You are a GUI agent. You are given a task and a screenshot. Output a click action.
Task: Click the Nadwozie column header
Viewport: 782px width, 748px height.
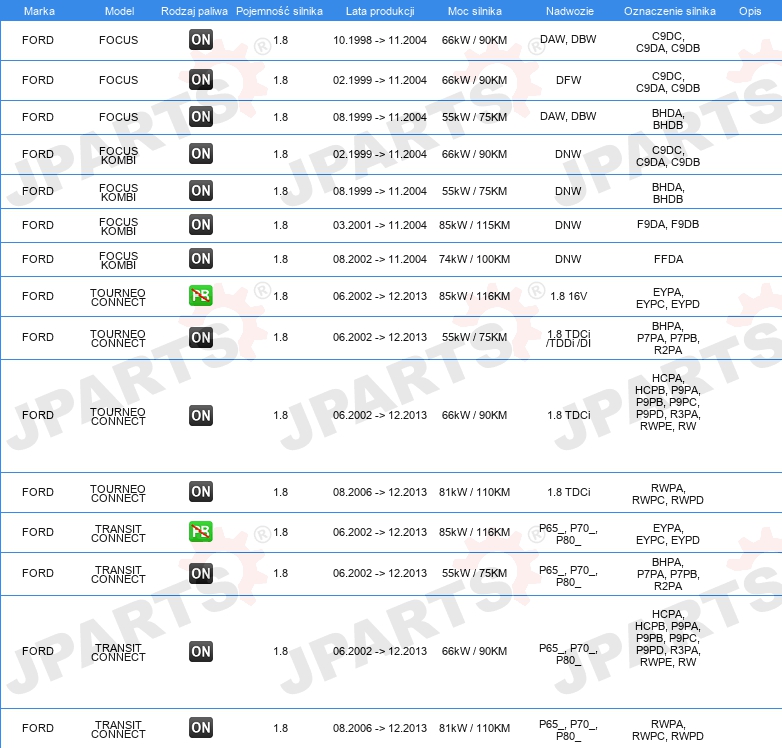(x=570, y=11)
